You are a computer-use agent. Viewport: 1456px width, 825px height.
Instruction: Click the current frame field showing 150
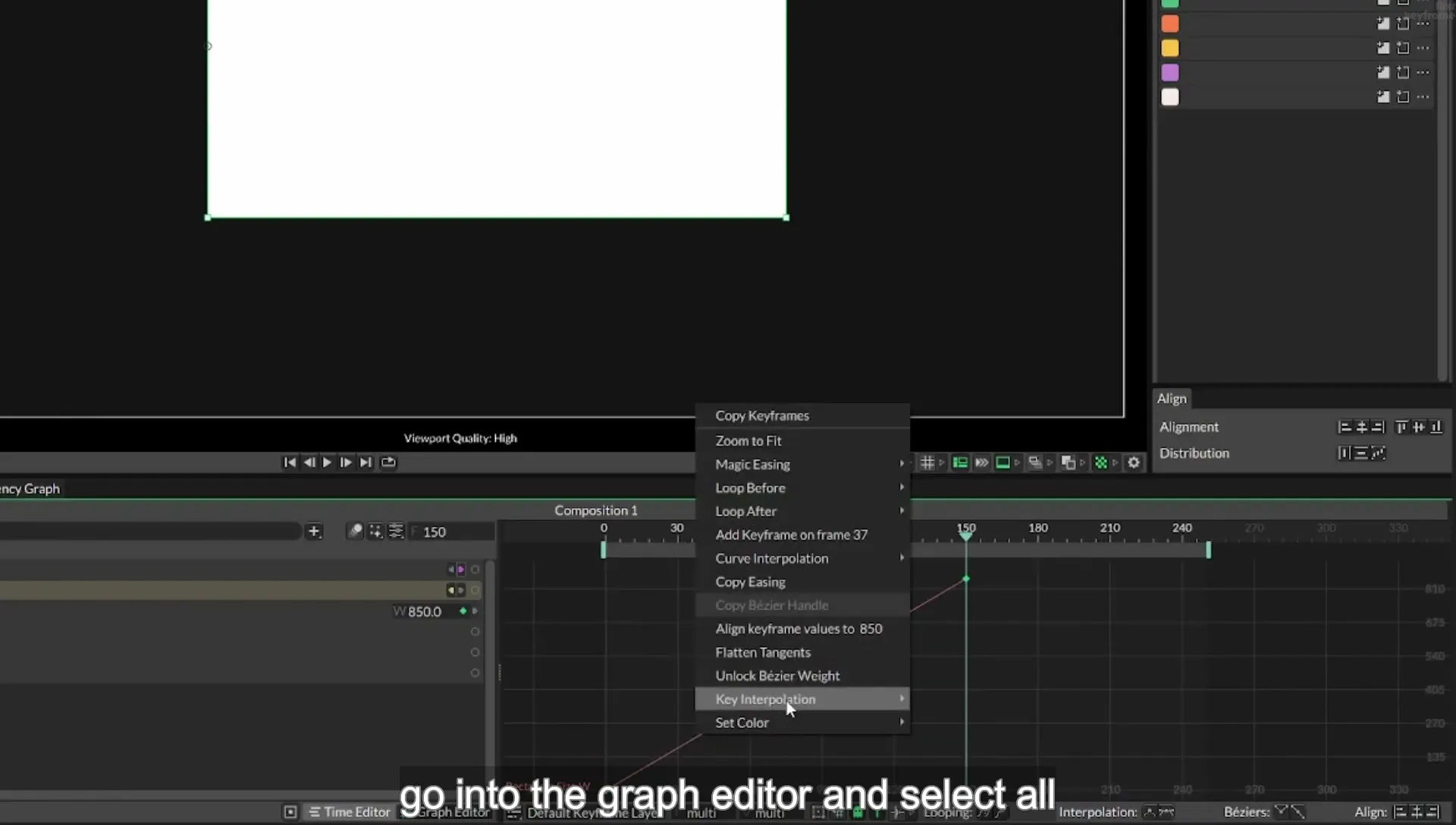[453, 532]
